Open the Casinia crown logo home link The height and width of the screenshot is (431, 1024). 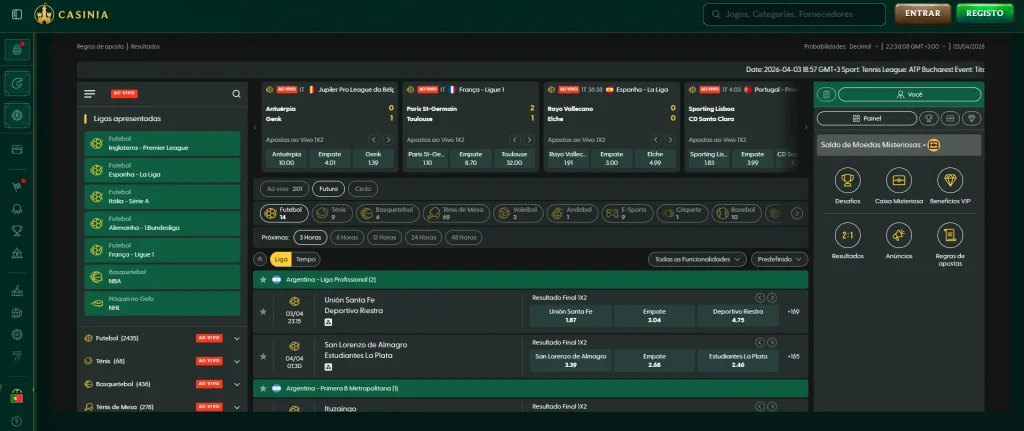(x=72, y=14)
